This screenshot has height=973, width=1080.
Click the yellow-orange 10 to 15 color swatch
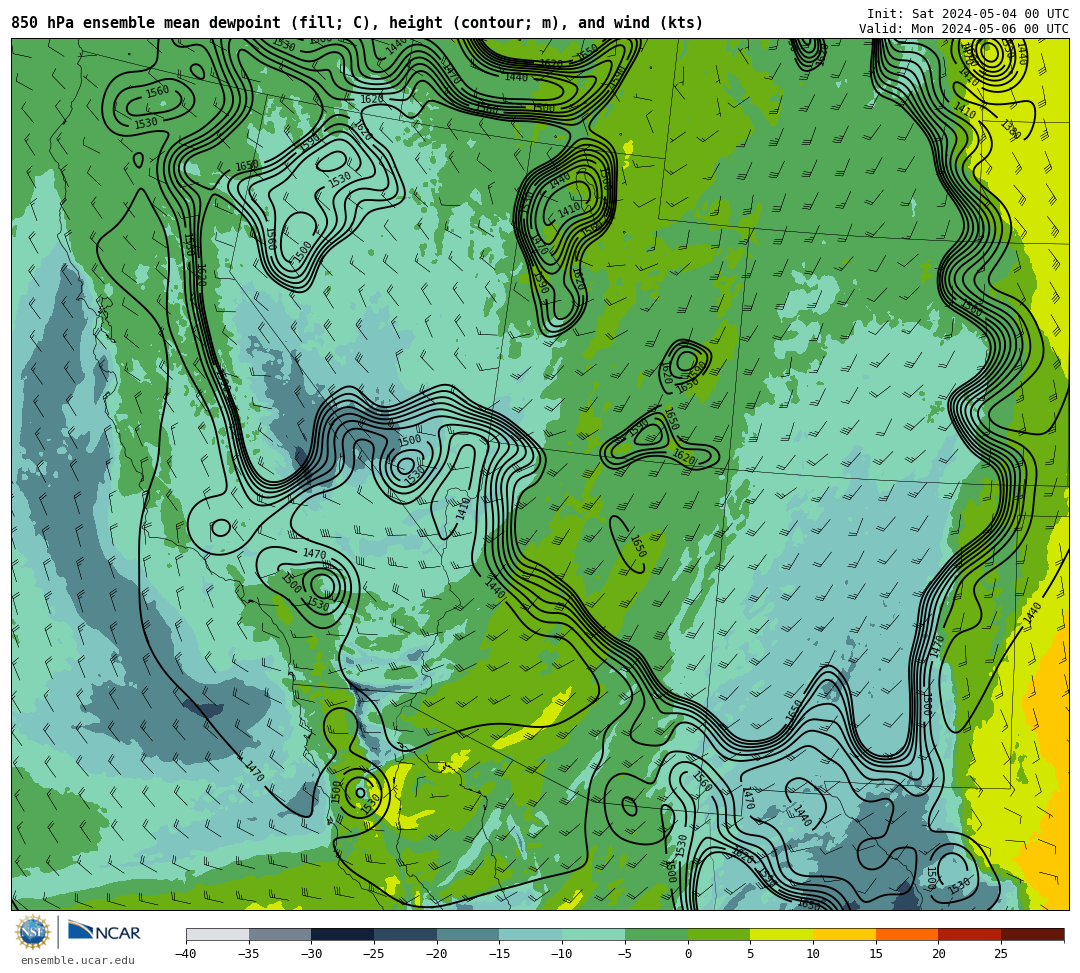coord(844,934)
